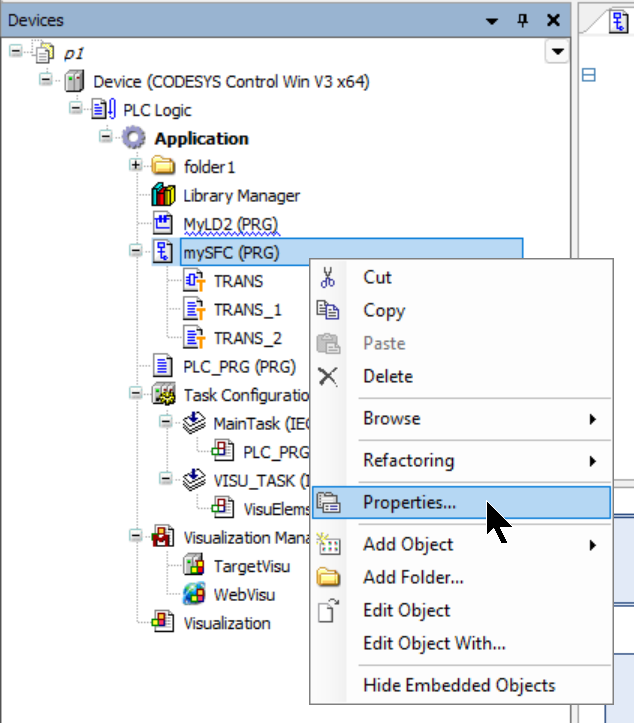Click the PLC_PRG document icon
The width and height of the screenshot is (634, 723).
[162, 366]
